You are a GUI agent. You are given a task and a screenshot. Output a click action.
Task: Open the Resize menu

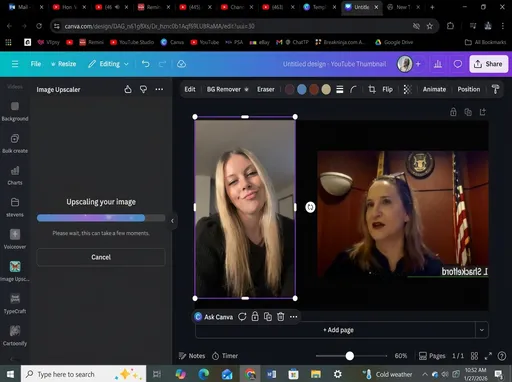click(x=63, y=64)
